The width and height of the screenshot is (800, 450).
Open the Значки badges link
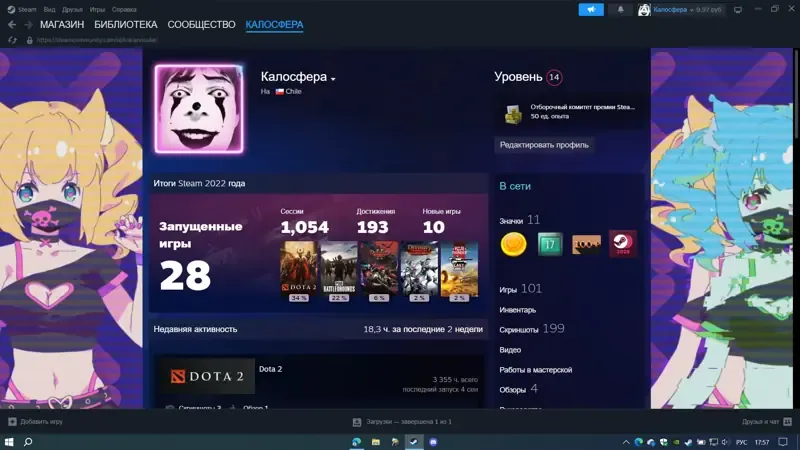coord(519,220)
